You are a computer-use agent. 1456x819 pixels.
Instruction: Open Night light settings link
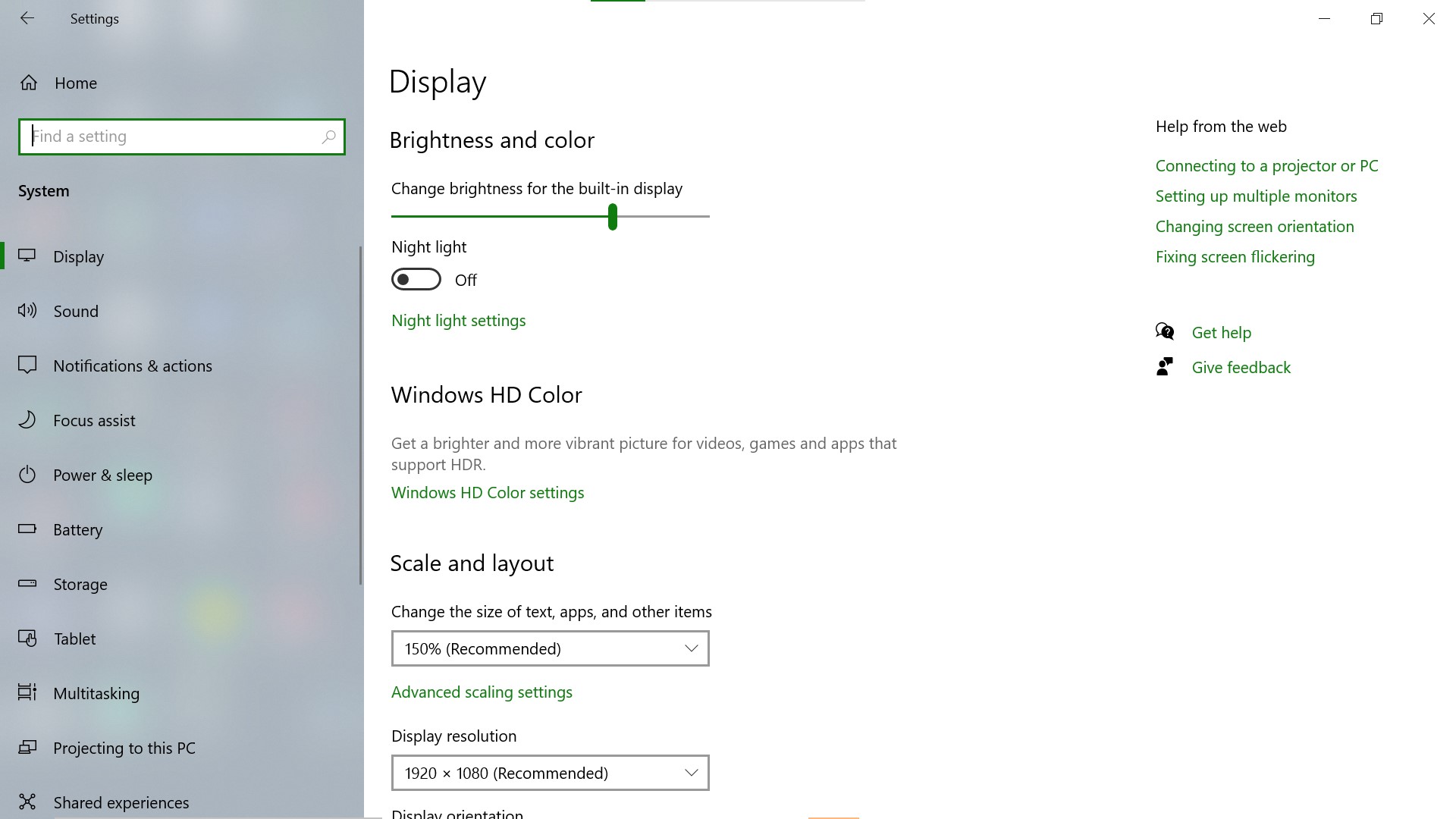point(458,321)
